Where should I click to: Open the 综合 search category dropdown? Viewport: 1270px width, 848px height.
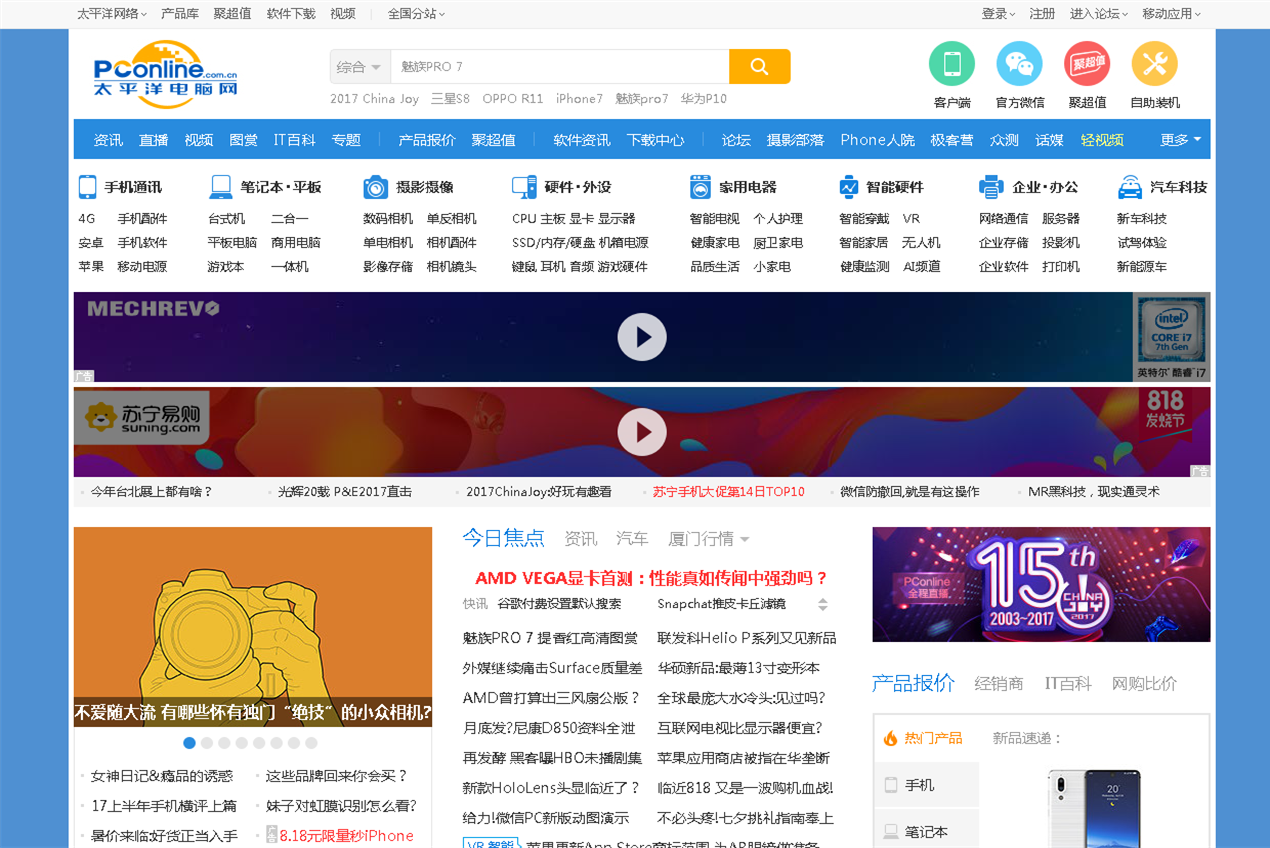(x=360, y=67)
